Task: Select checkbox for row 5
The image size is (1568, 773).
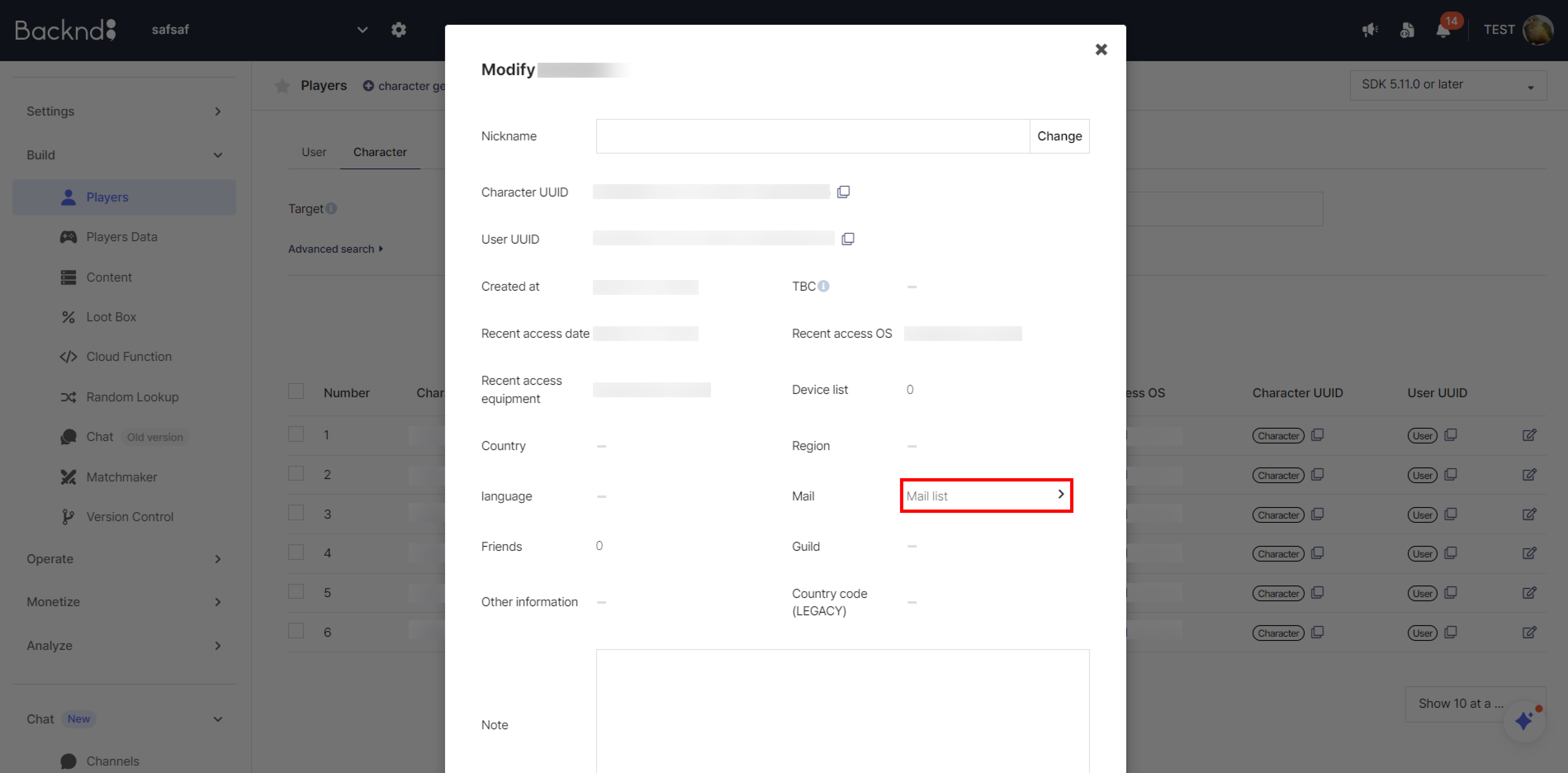Action: [x=296, y=592]
